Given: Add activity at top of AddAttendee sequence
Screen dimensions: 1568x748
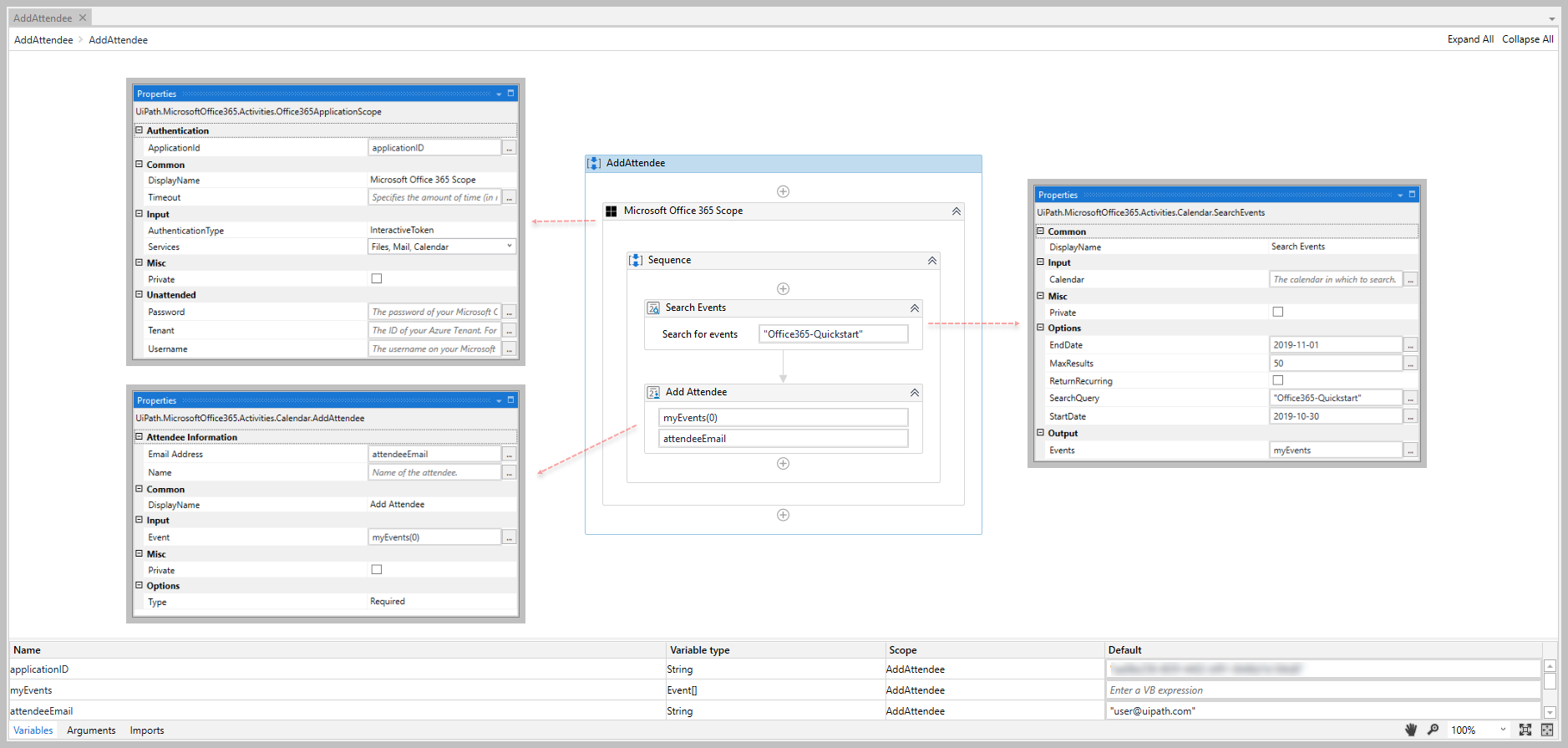Looking at the screenshot, I should pyautogui.click(x=783, y=191).
